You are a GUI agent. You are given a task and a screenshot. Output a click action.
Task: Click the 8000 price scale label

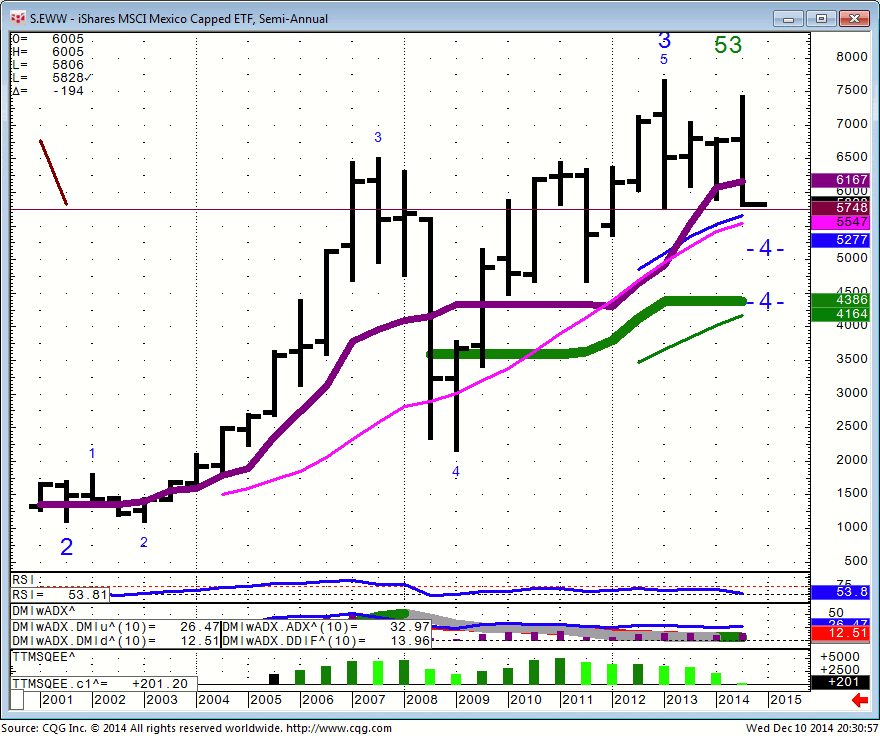coord(851,57)
